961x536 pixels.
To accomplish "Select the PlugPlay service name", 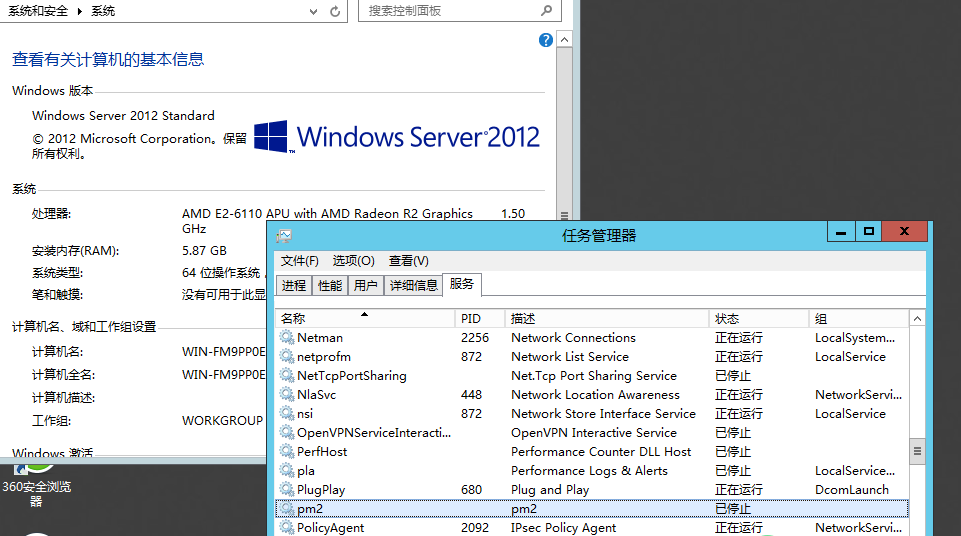I will click(x=321, y=489).
